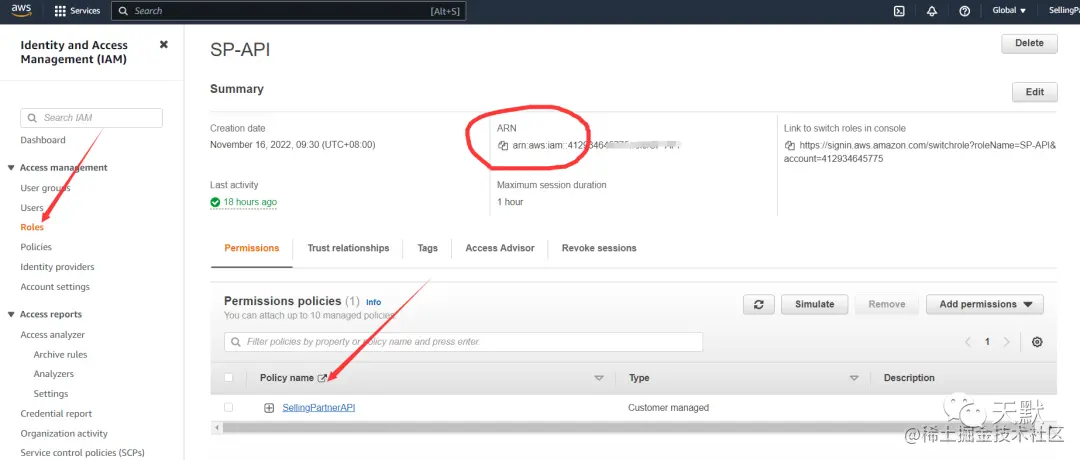Open the SellingPartnerAPI policy link
Screen dimensions: 1080x460
(318, 408)
